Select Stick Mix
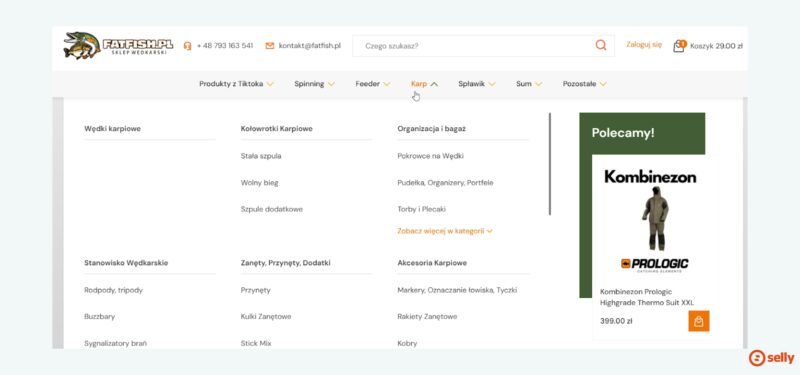800x375 pixels. pos(256,343)
